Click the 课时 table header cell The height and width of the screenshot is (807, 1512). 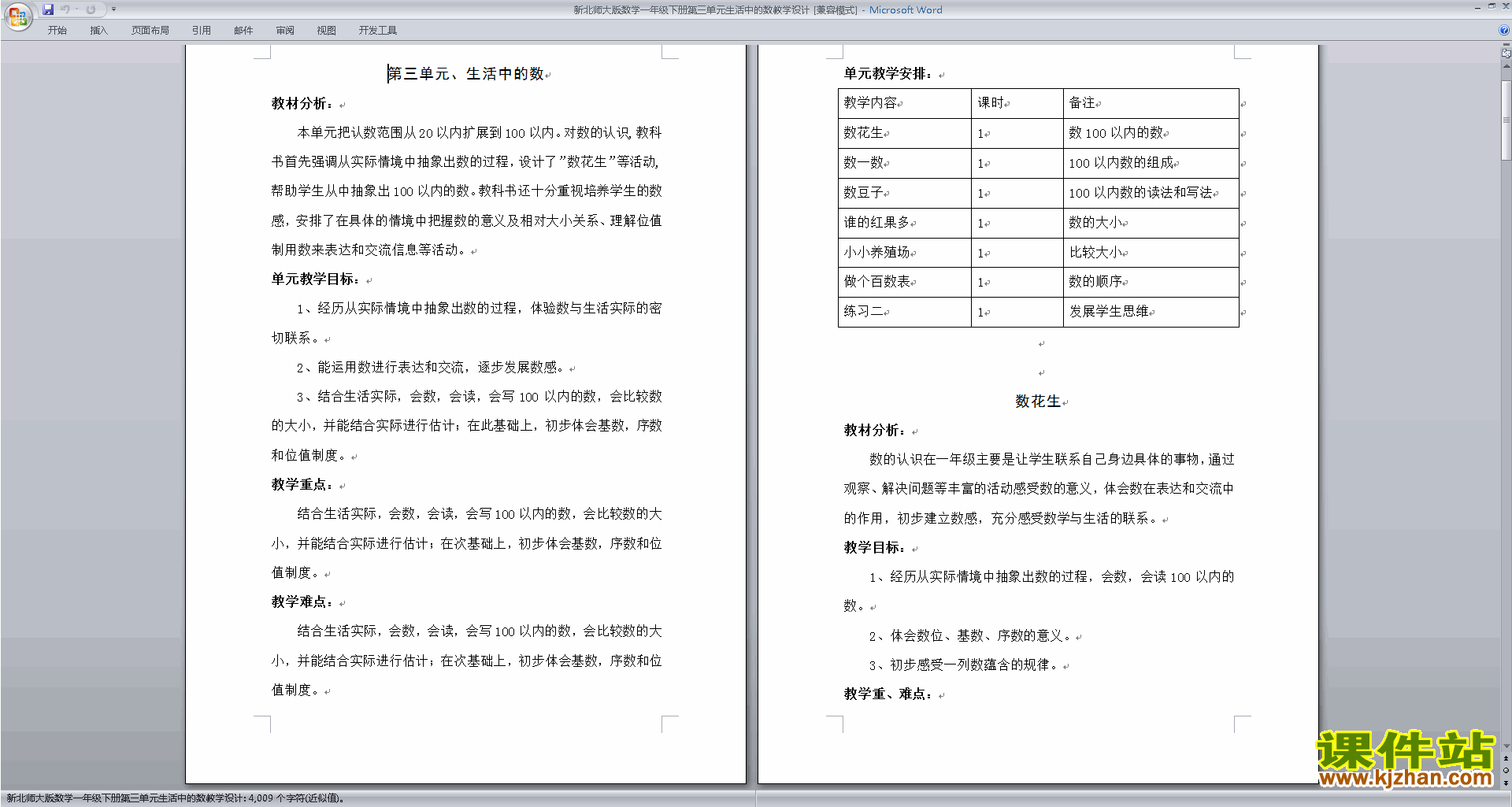point(1017,103)
